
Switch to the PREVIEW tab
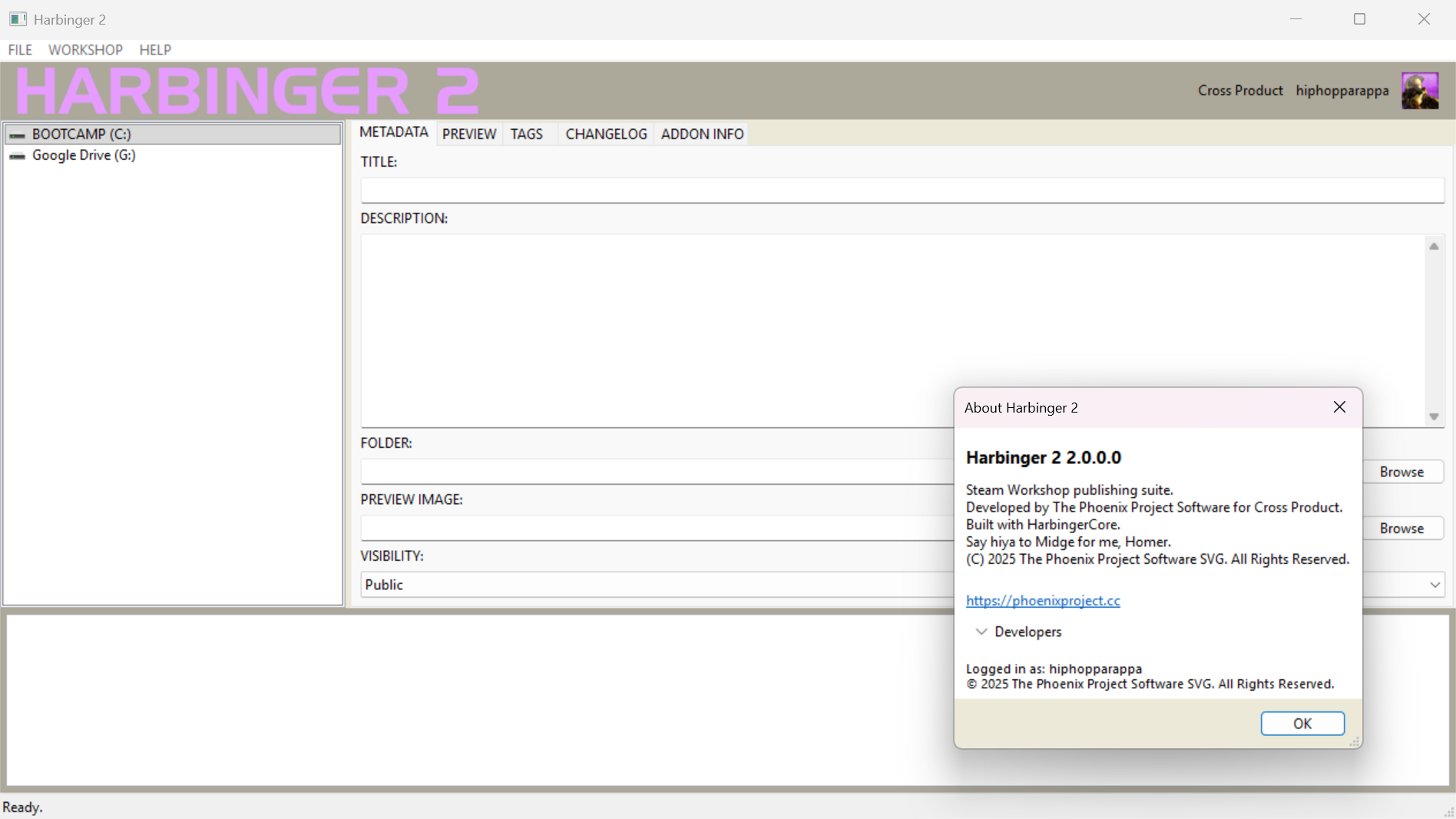coord(468,134)
